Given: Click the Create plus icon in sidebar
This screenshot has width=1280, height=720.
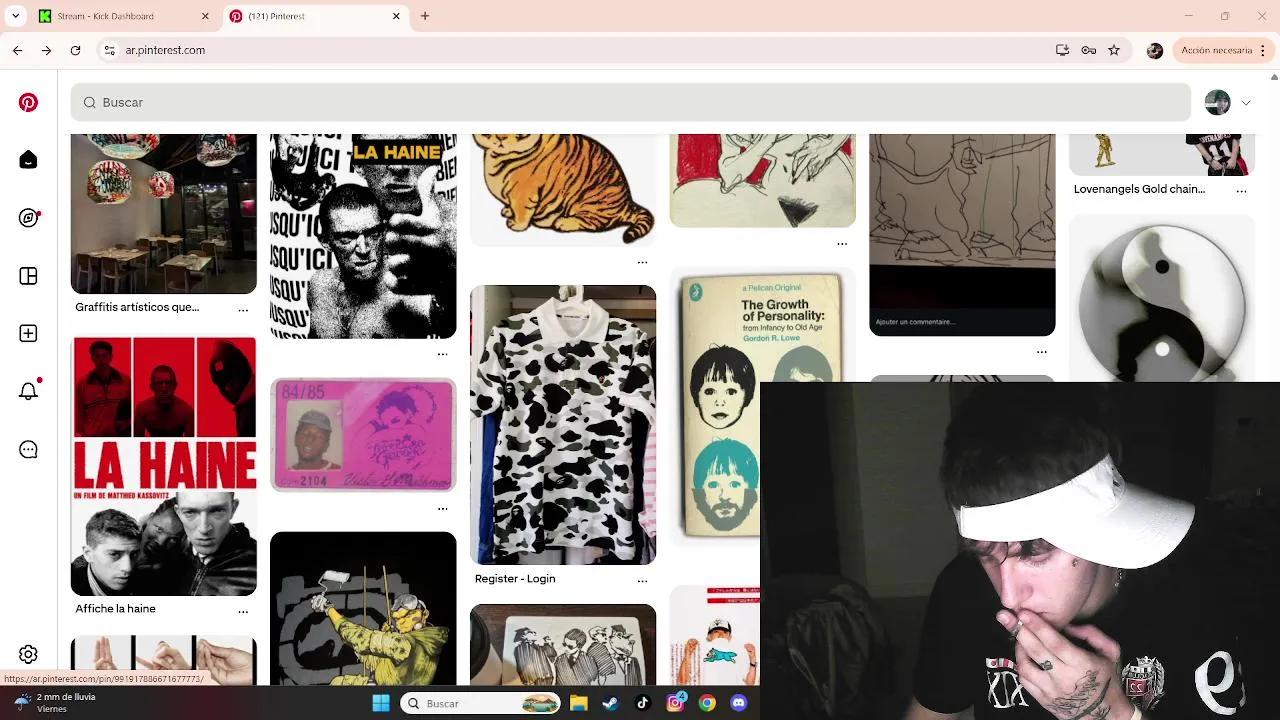Looking at the screenshot, I should [28, 333].
